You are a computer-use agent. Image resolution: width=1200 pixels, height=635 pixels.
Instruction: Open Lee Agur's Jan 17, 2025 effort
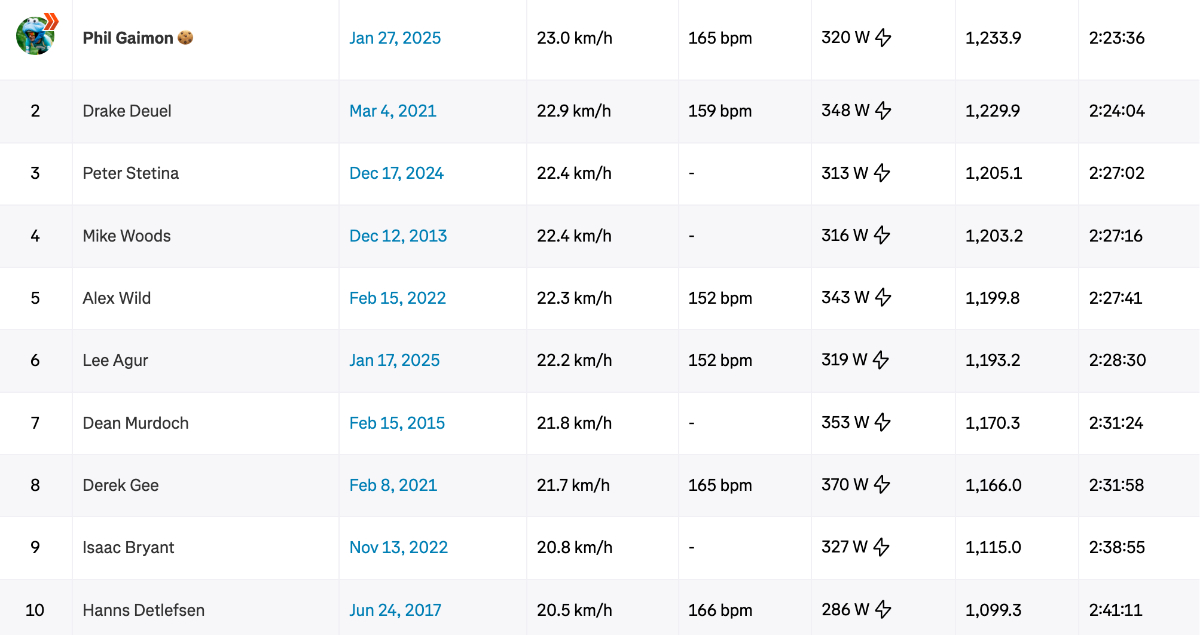(394, 360)
